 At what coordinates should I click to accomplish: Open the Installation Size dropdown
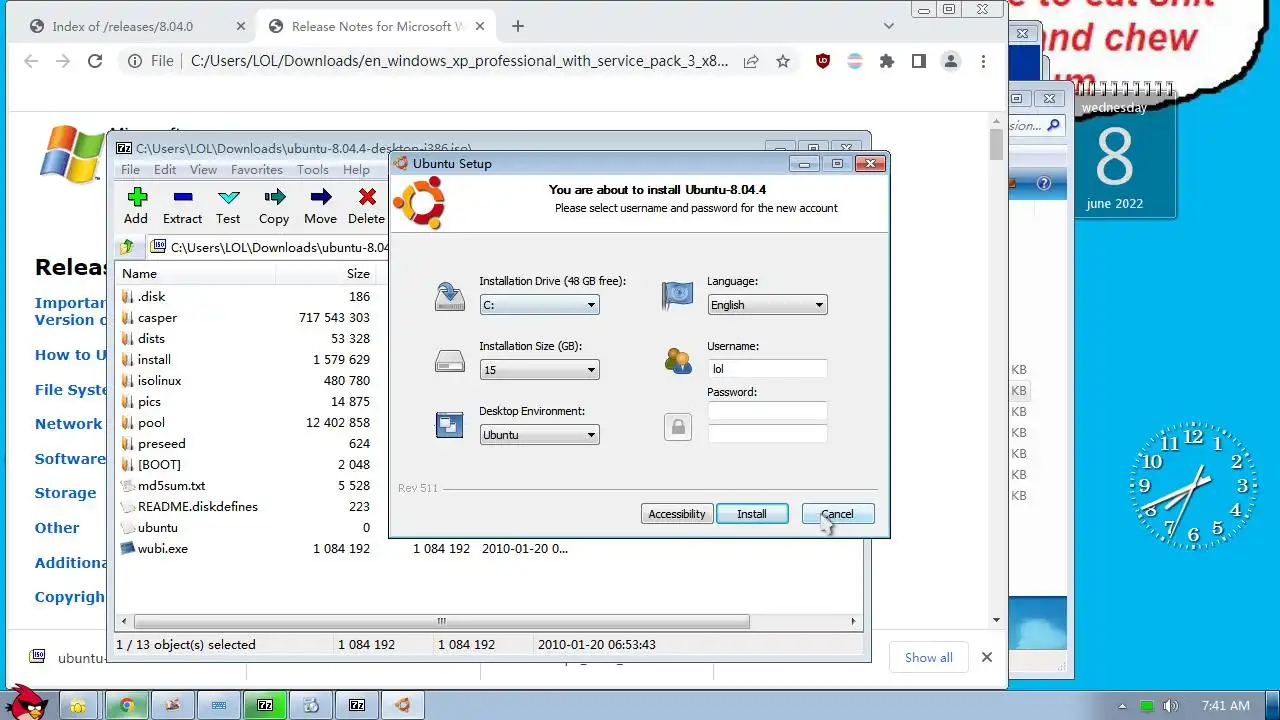coord(539,369)
